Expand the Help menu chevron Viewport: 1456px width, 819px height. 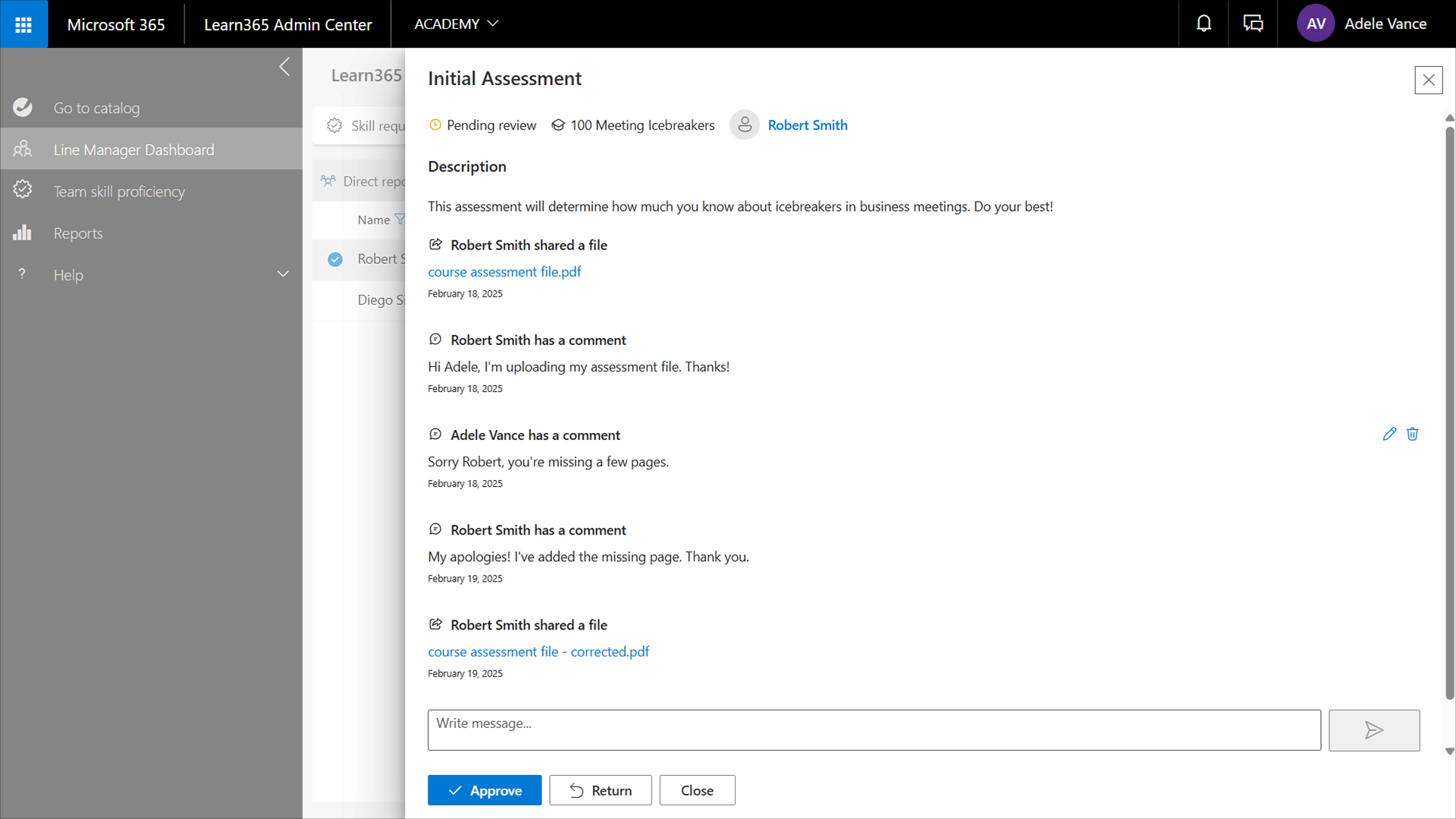pos(283,275)
